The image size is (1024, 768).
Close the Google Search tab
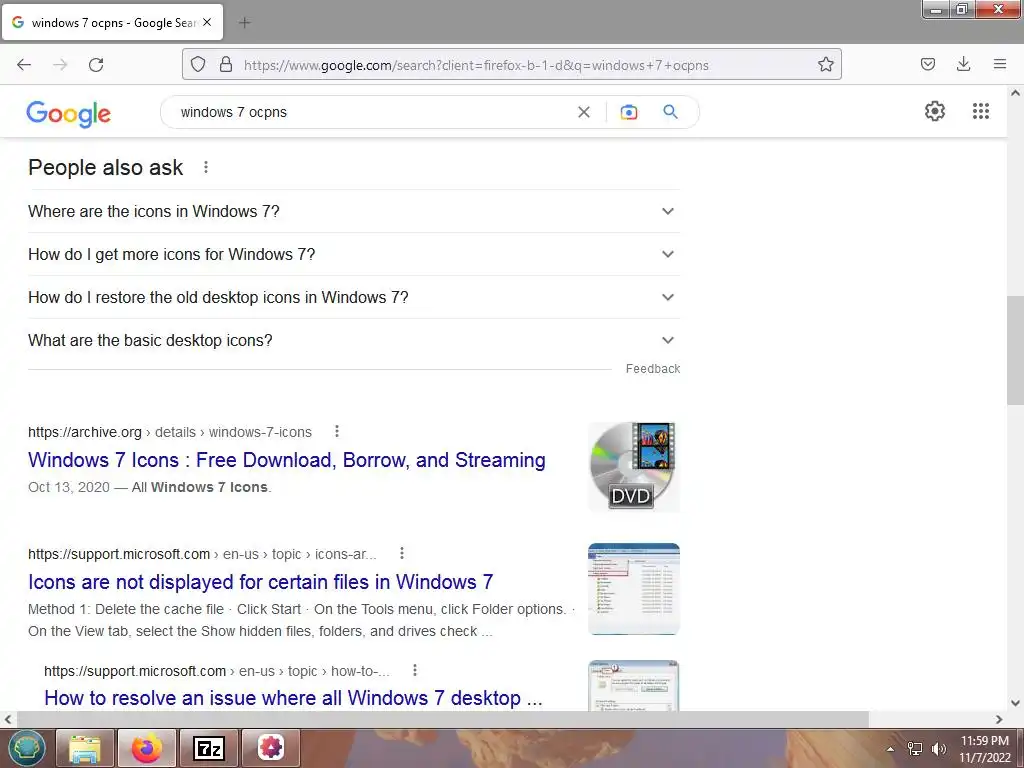click(207, 22)
